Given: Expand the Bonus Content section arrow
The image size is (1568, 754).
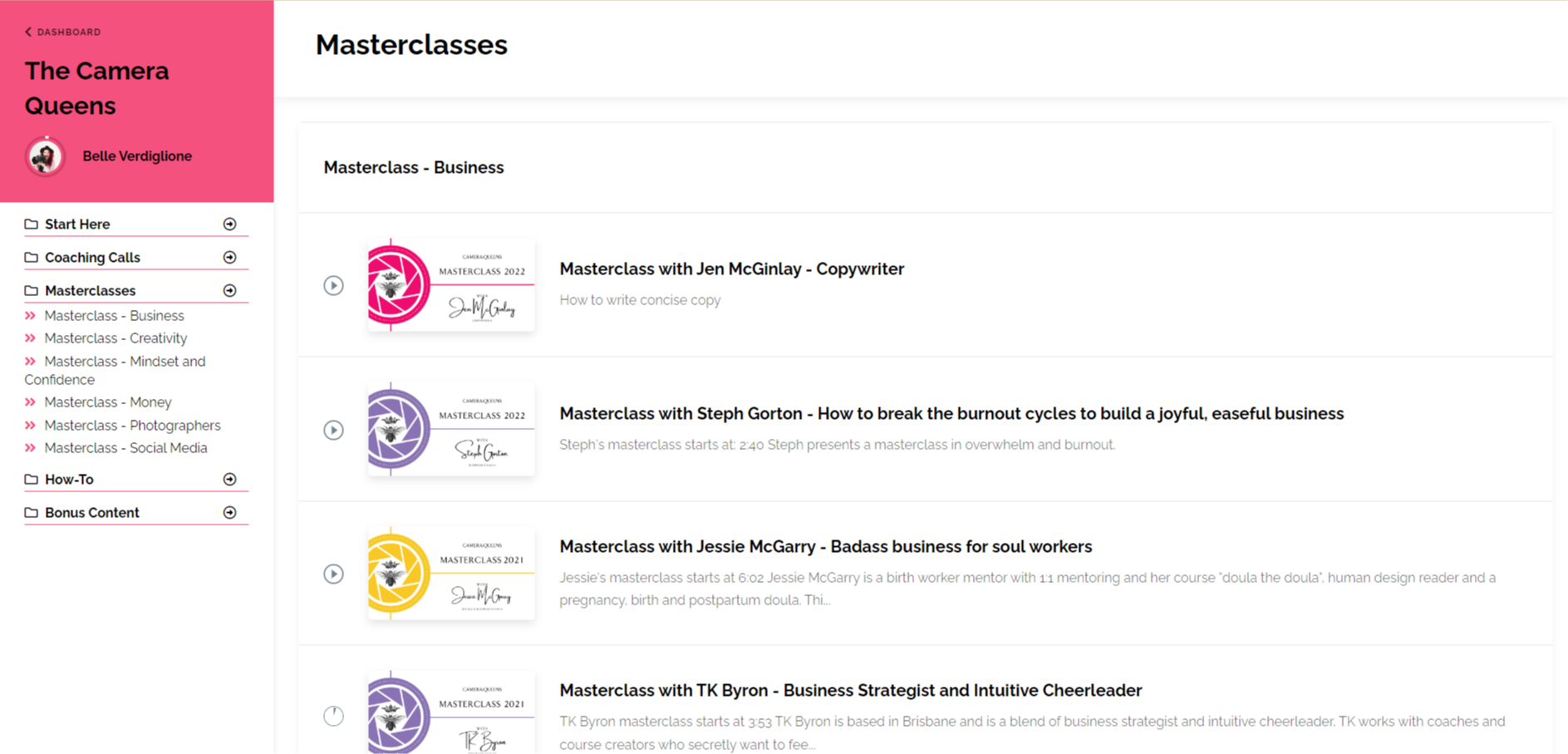Looking at the screenshot, I should [230, 513].
